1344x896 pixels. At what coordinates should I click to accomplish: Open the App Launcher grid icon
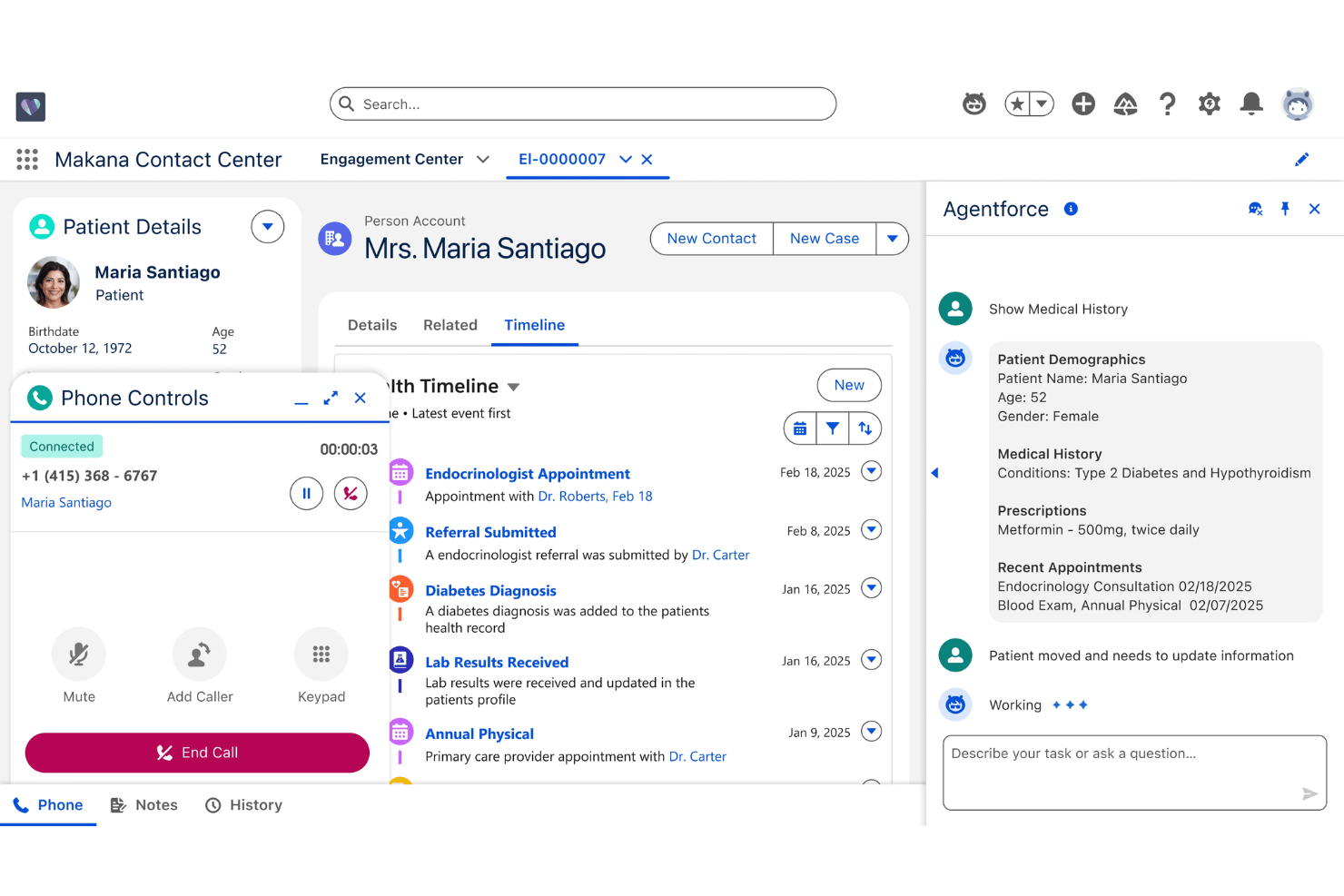coord(27,160)
